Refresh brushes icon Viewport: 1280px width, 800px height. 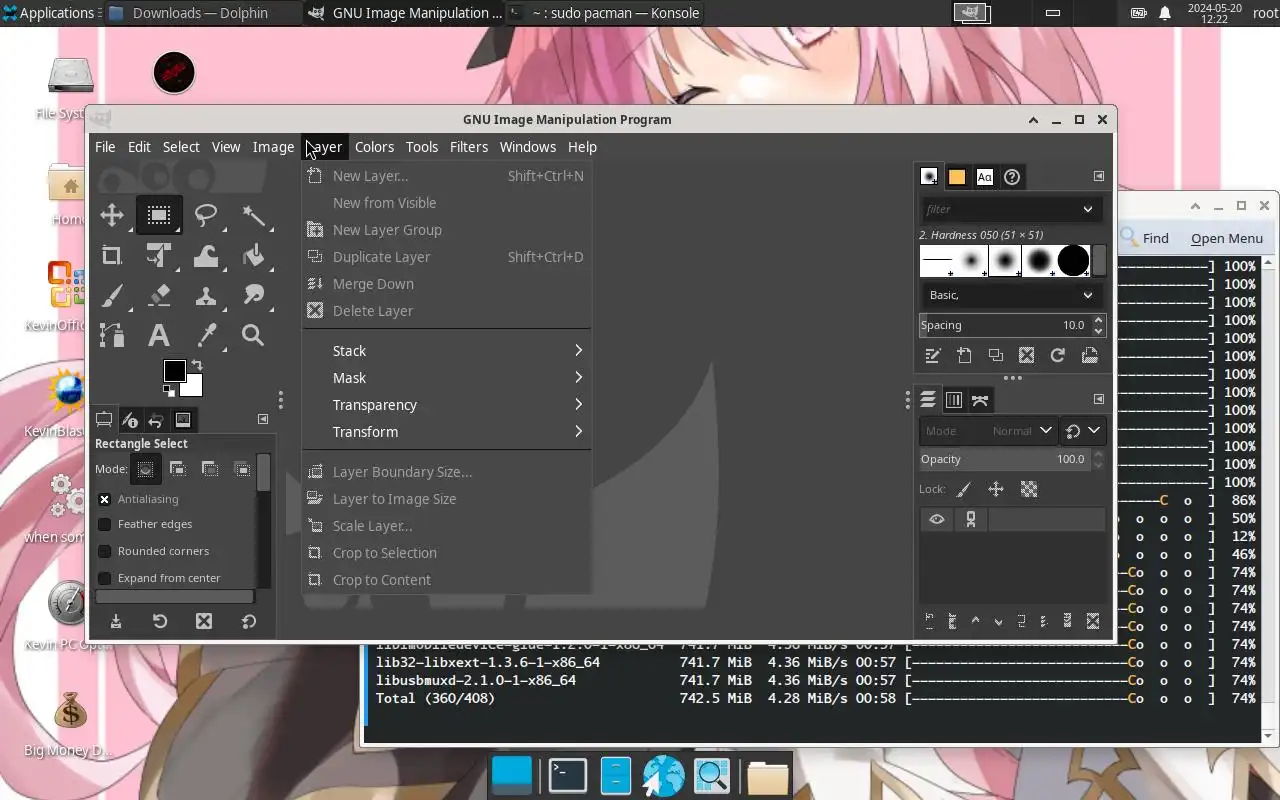1057,355
